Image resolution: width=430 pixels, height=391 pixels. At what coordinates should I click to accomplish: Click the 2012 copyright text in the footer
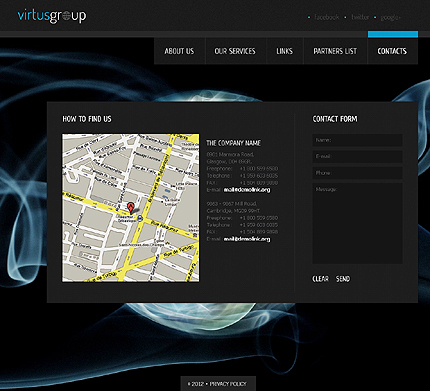tap(195, 384)
